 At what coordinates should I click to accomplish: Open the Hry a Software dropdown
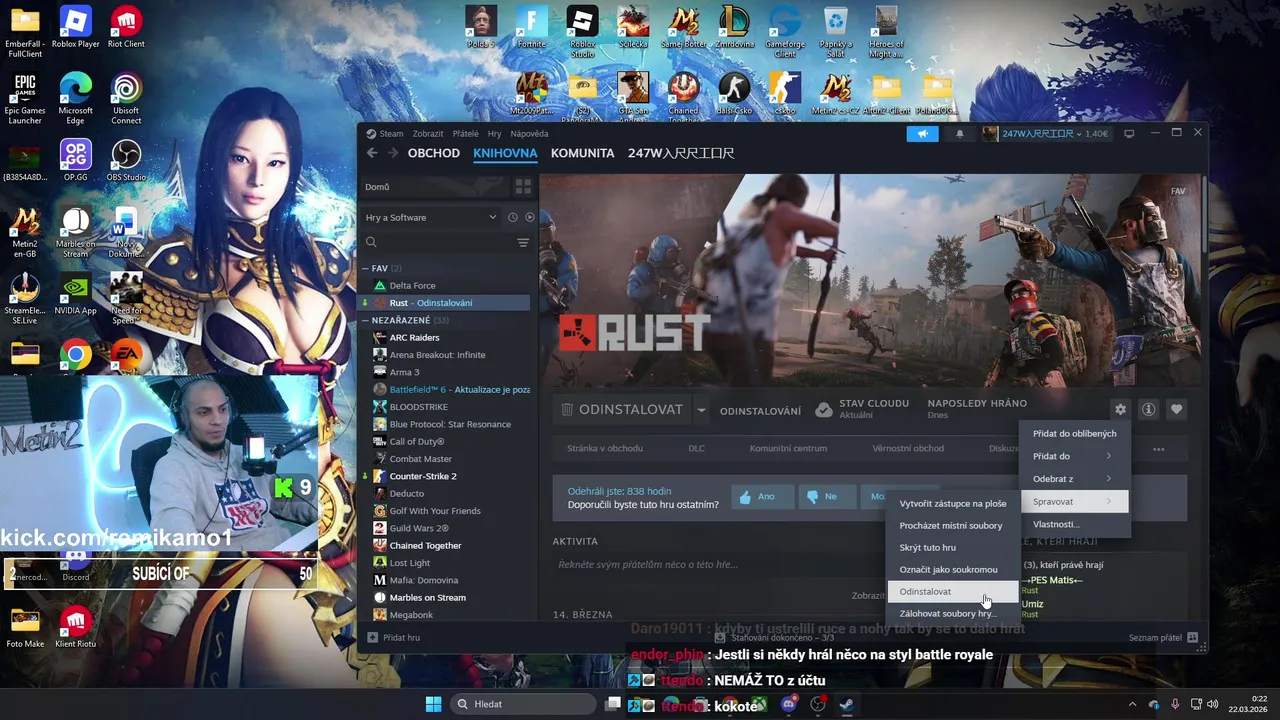click(430, 217)
